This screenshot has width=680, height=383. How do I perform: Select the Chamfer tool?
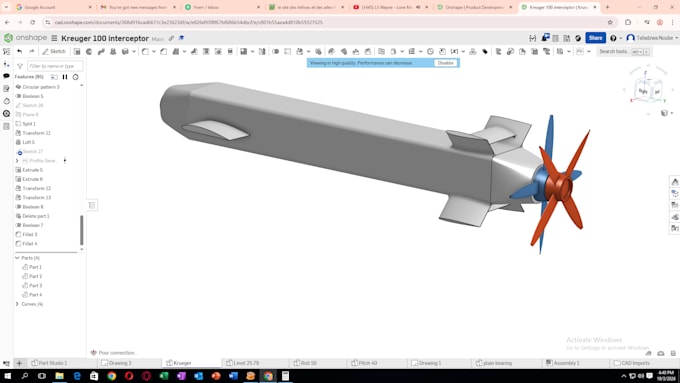click(x=163, y=51)
